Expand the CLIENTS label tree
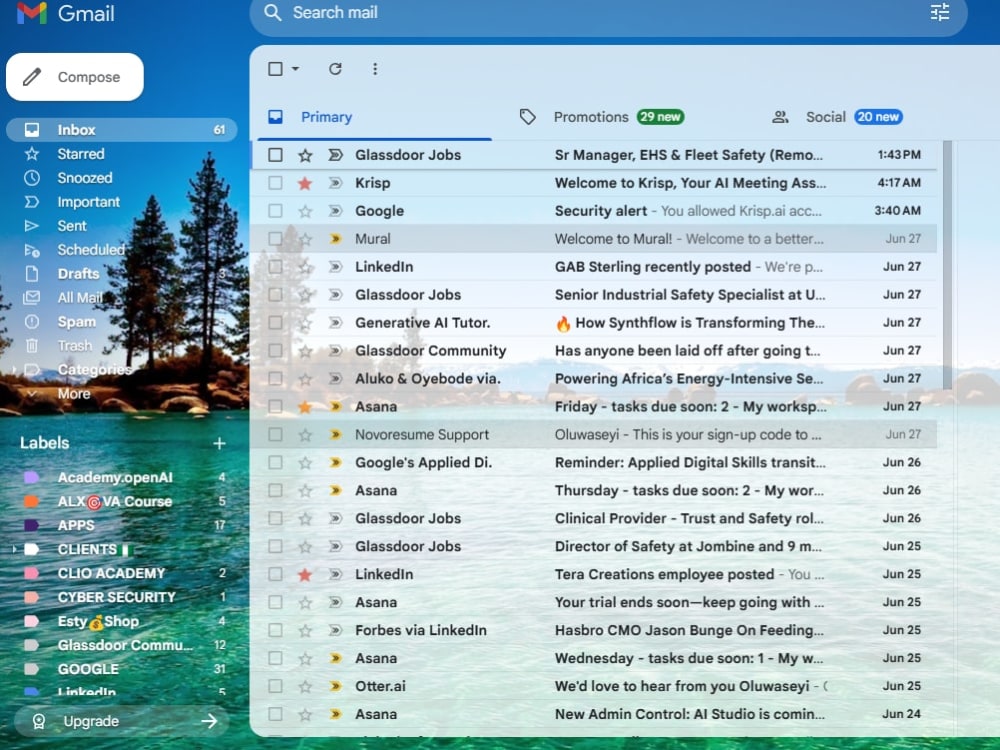The height and width of the screenshot is (750, 1000). point(14,549)
